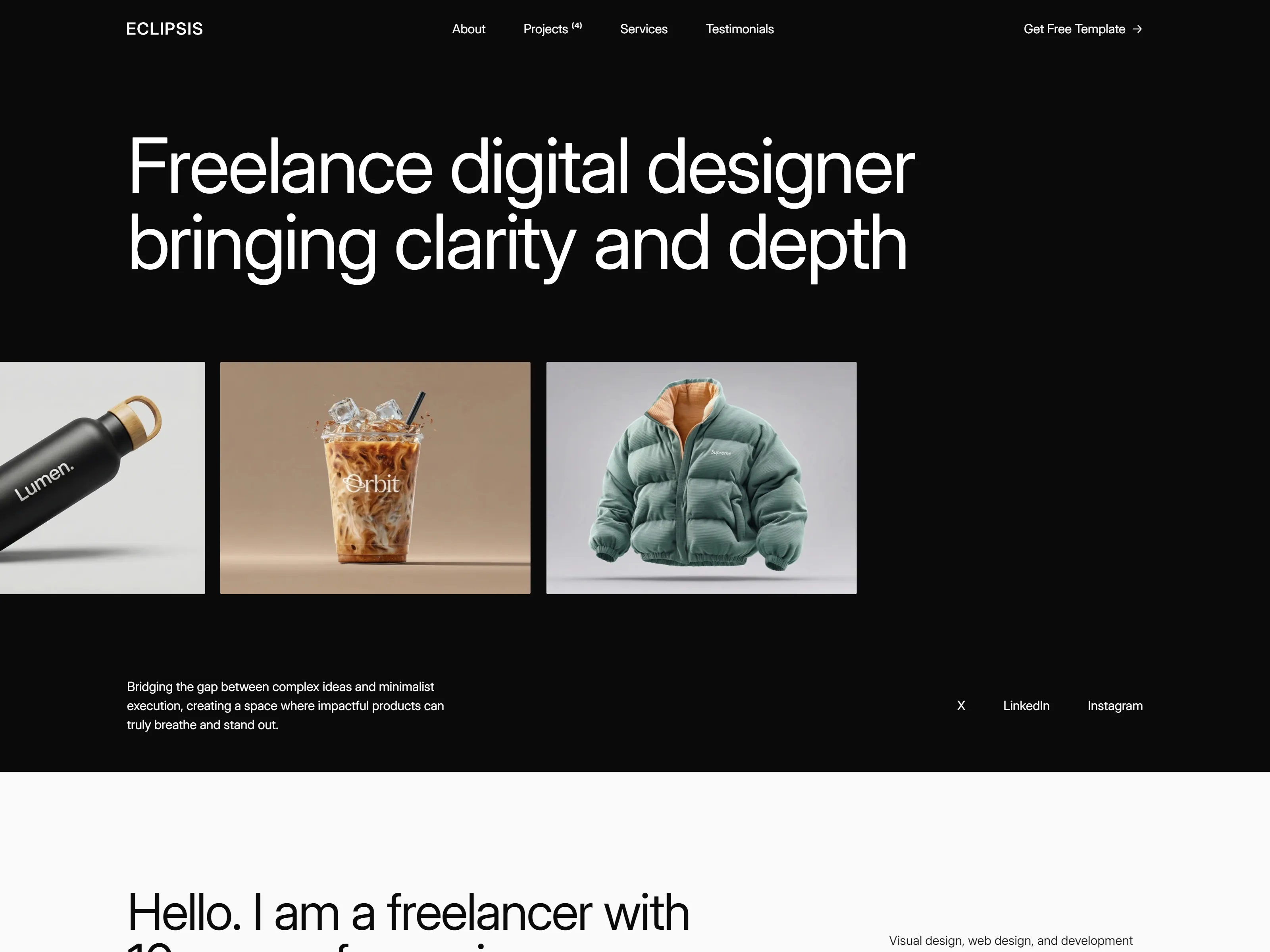Visit the X social link
The height and width of the screenshot is (952, 1270).
click(x=961, y=705)
